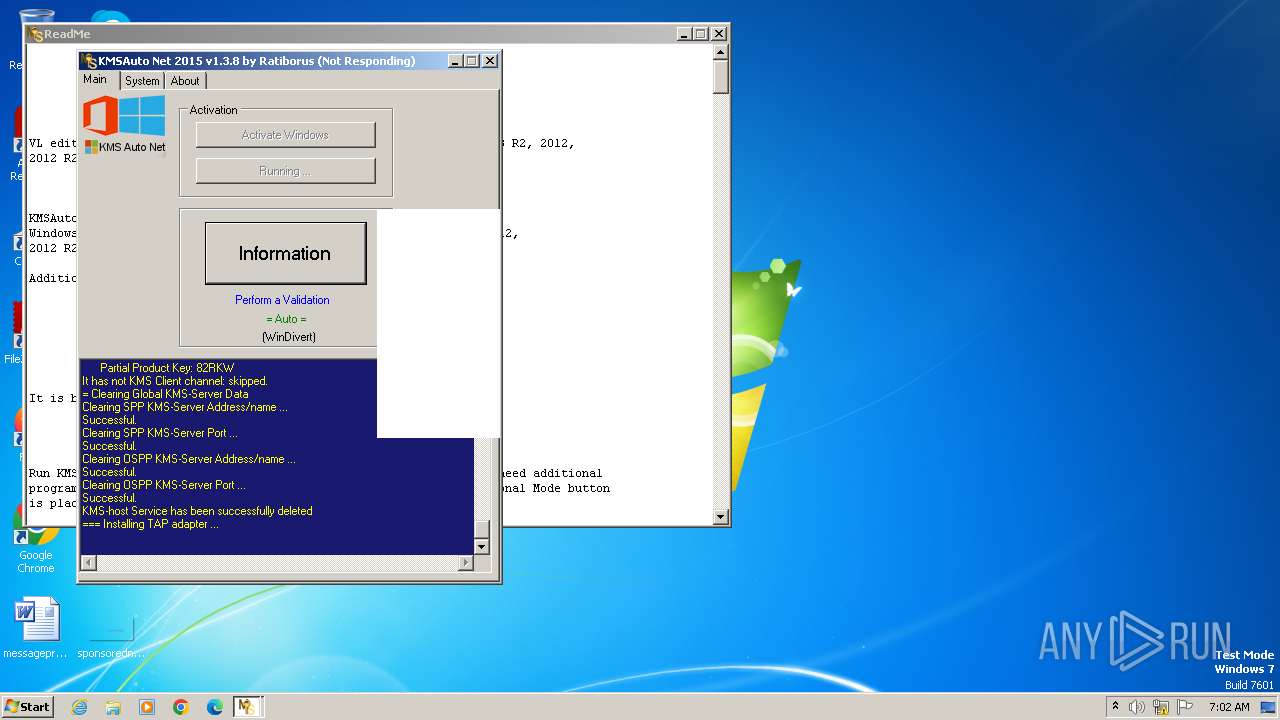Click log line 'Clearing SPP KMS-Server Address/name'

click(185, 407)
